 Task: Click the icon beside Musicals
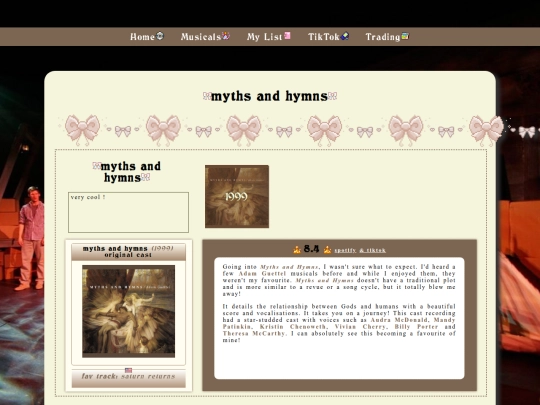[x=226, y=35]
